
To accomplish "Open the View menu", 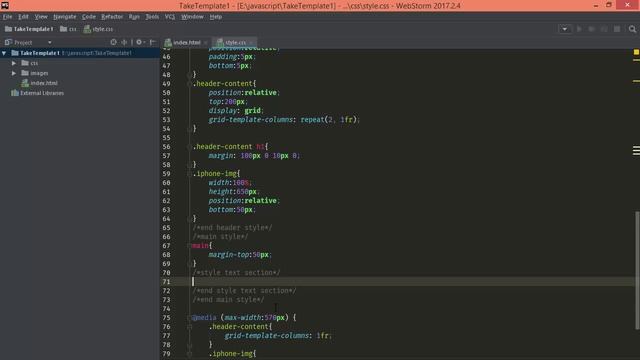I will pyautogui.click(x=41, y=17).
